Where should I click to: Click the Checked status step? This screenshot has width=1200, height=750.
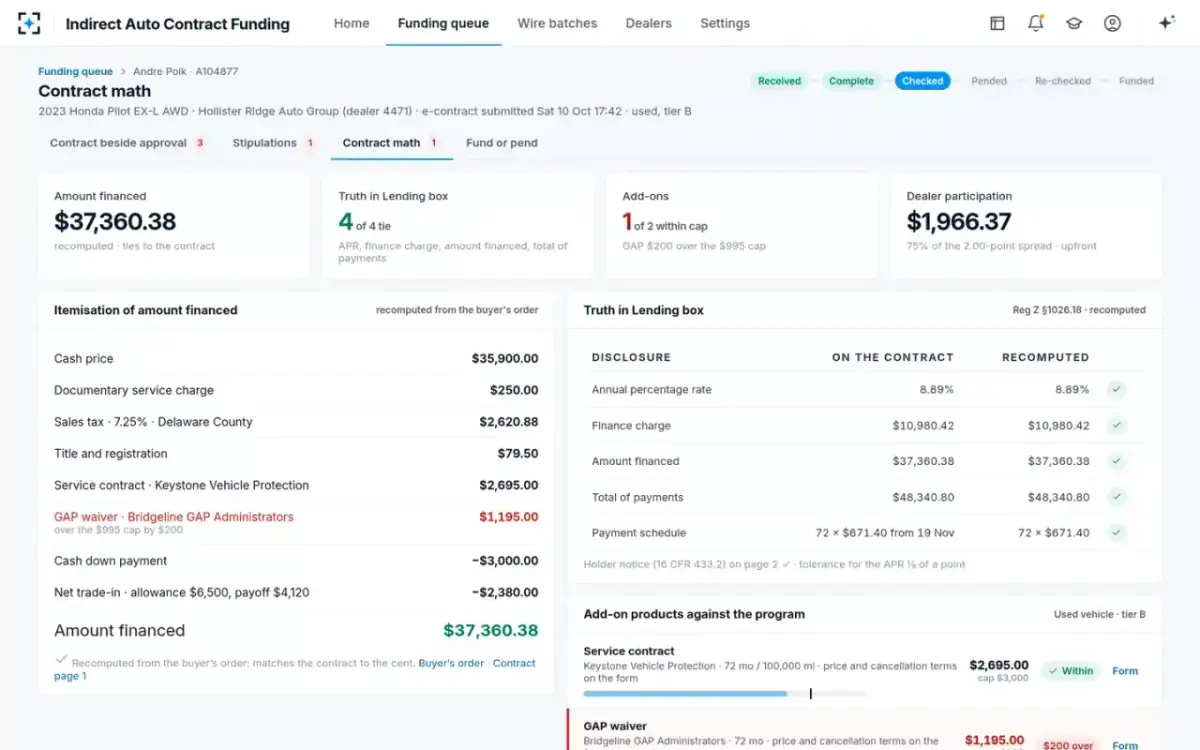(922, 81)
